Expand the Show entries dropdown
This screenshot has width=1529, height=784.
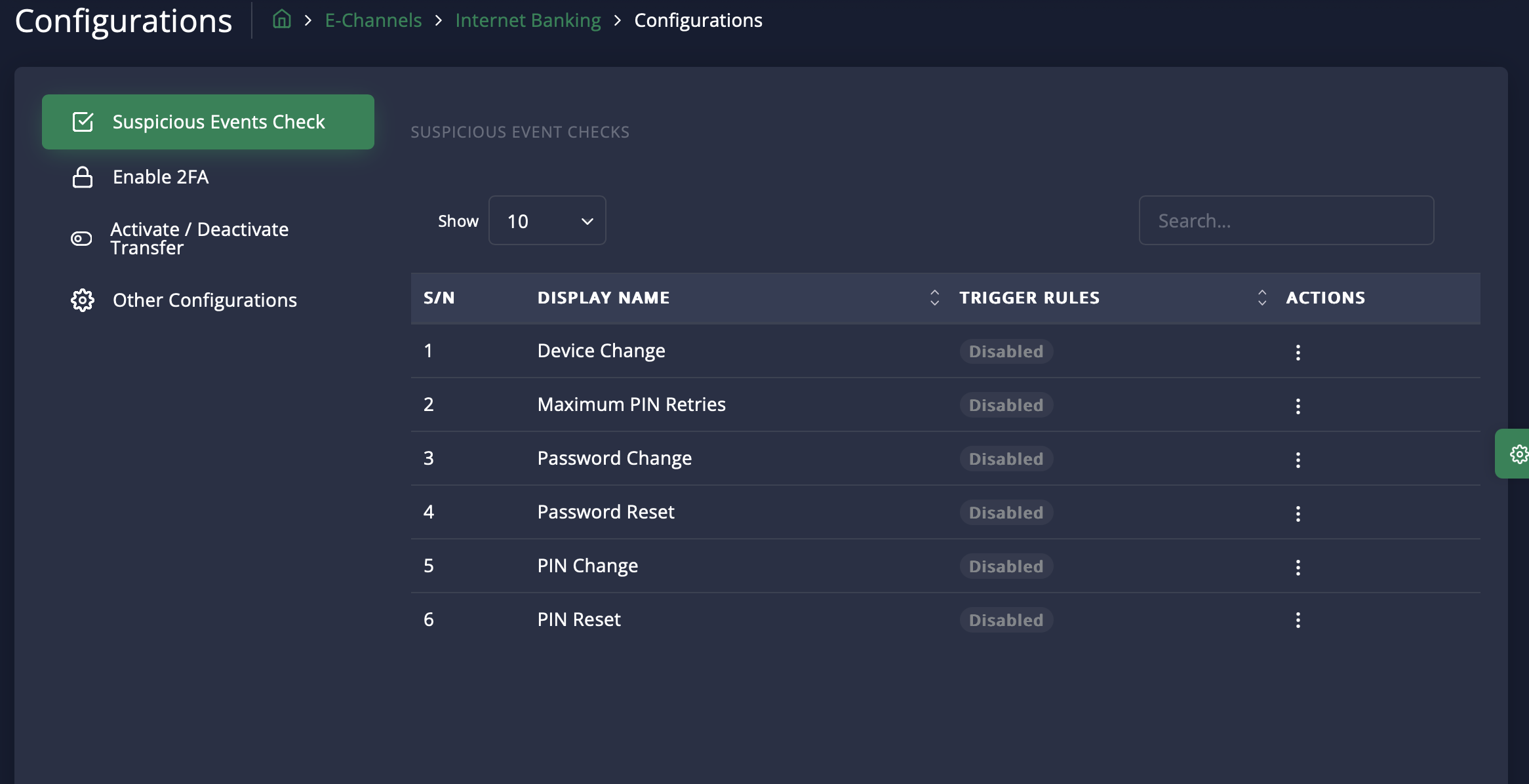pyautogui.click(x=547, y=221)
